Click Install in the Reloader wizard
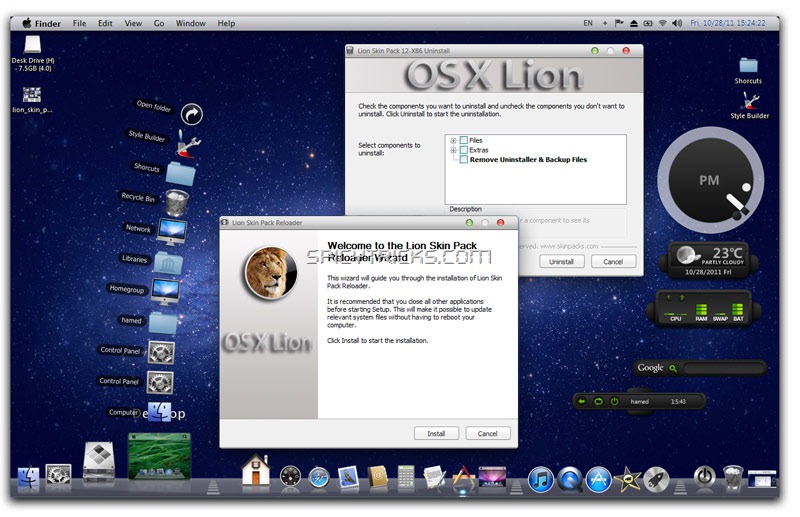 (x=436, y=433)
